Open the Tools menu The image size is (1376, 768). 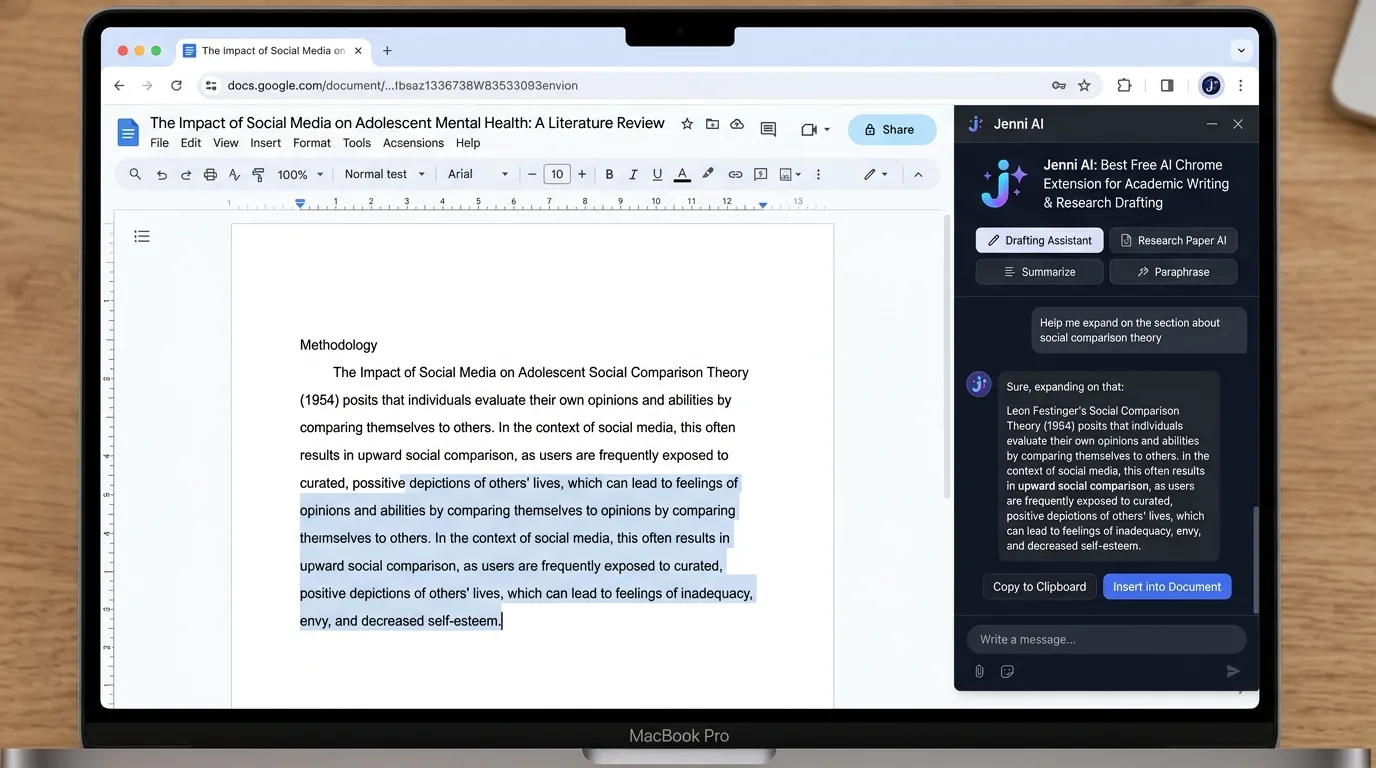(357, 143)
